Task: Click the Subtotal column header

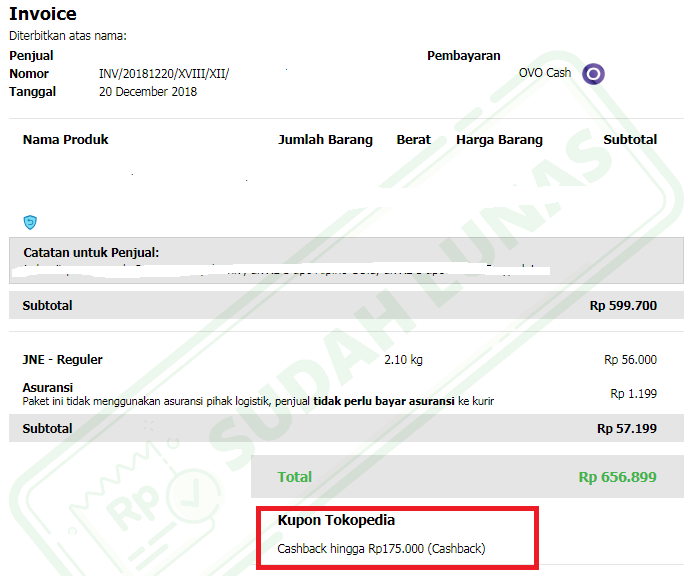Action: coord(630,139)
